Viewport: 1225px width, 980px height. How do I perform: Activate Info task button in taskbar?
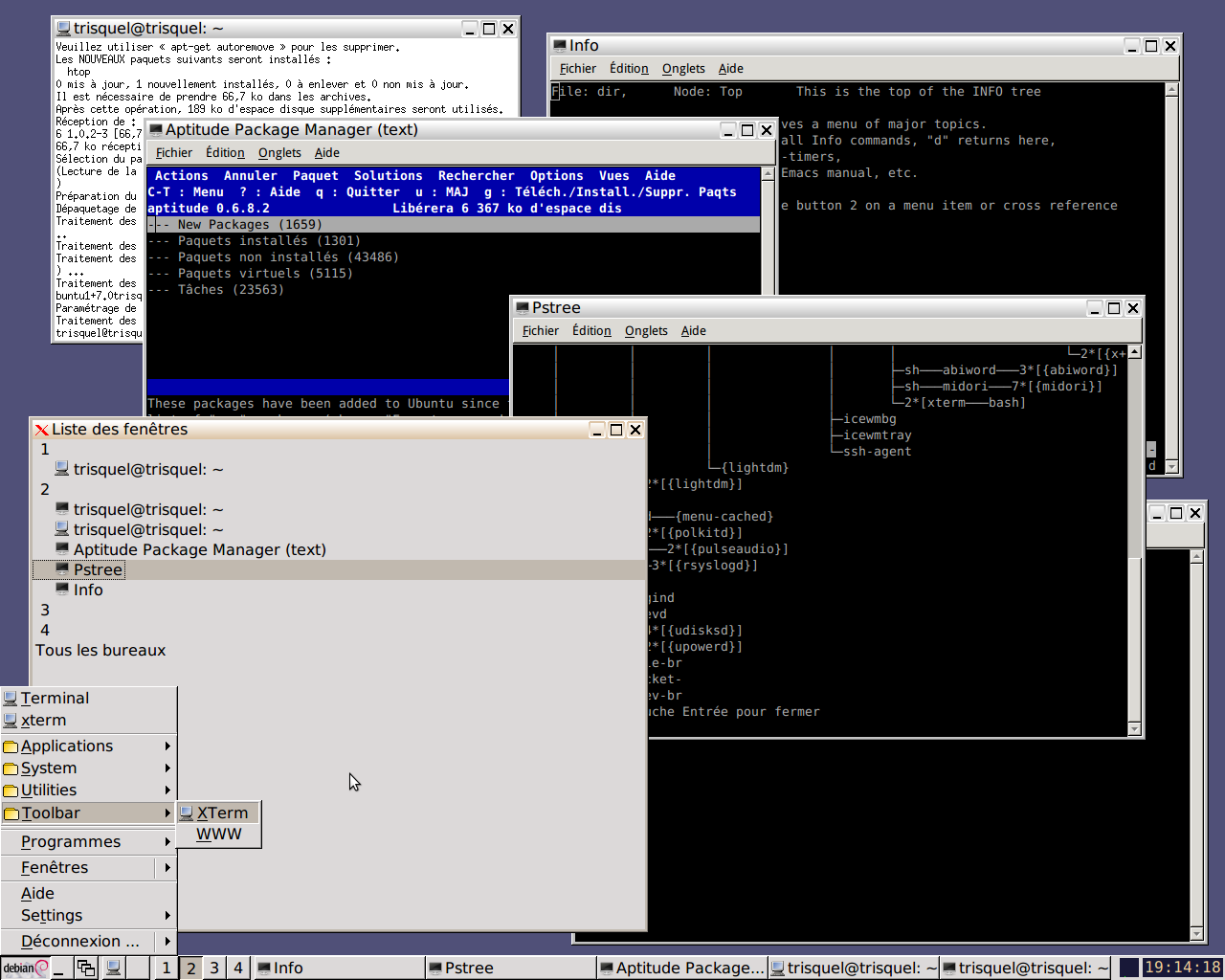(x=339, y=968)
